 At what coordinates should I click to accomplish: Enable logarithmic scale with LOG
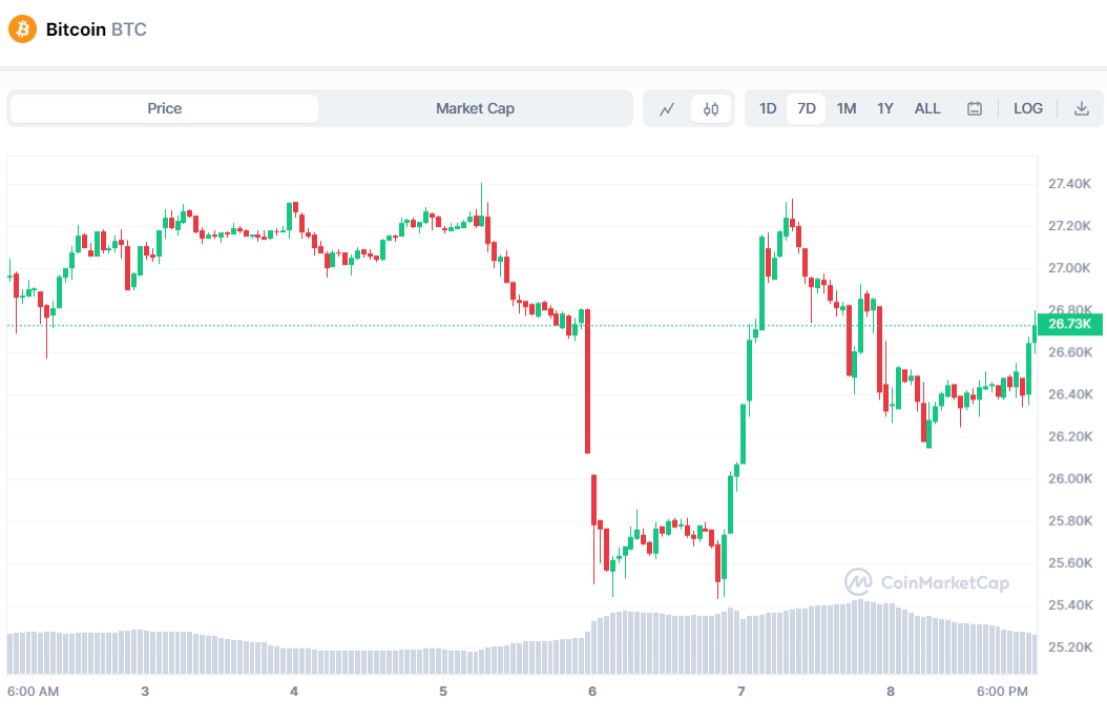1028,108
